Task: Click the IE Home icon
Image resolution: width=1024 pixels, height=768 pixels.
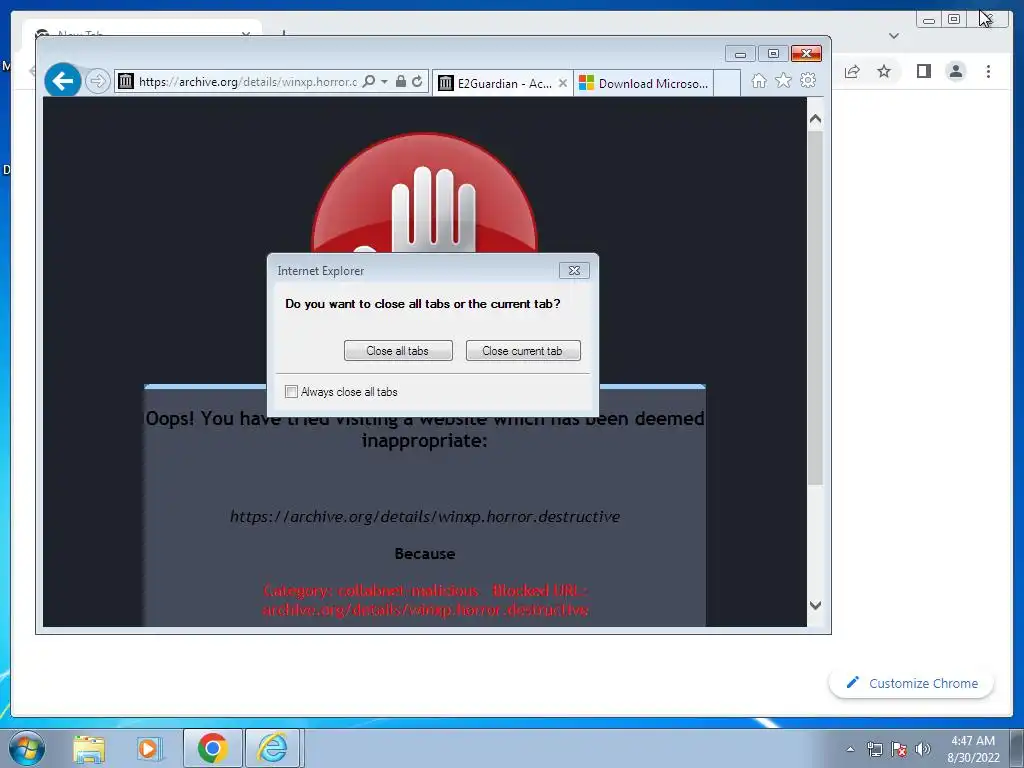Action: [x=759, y=81]
